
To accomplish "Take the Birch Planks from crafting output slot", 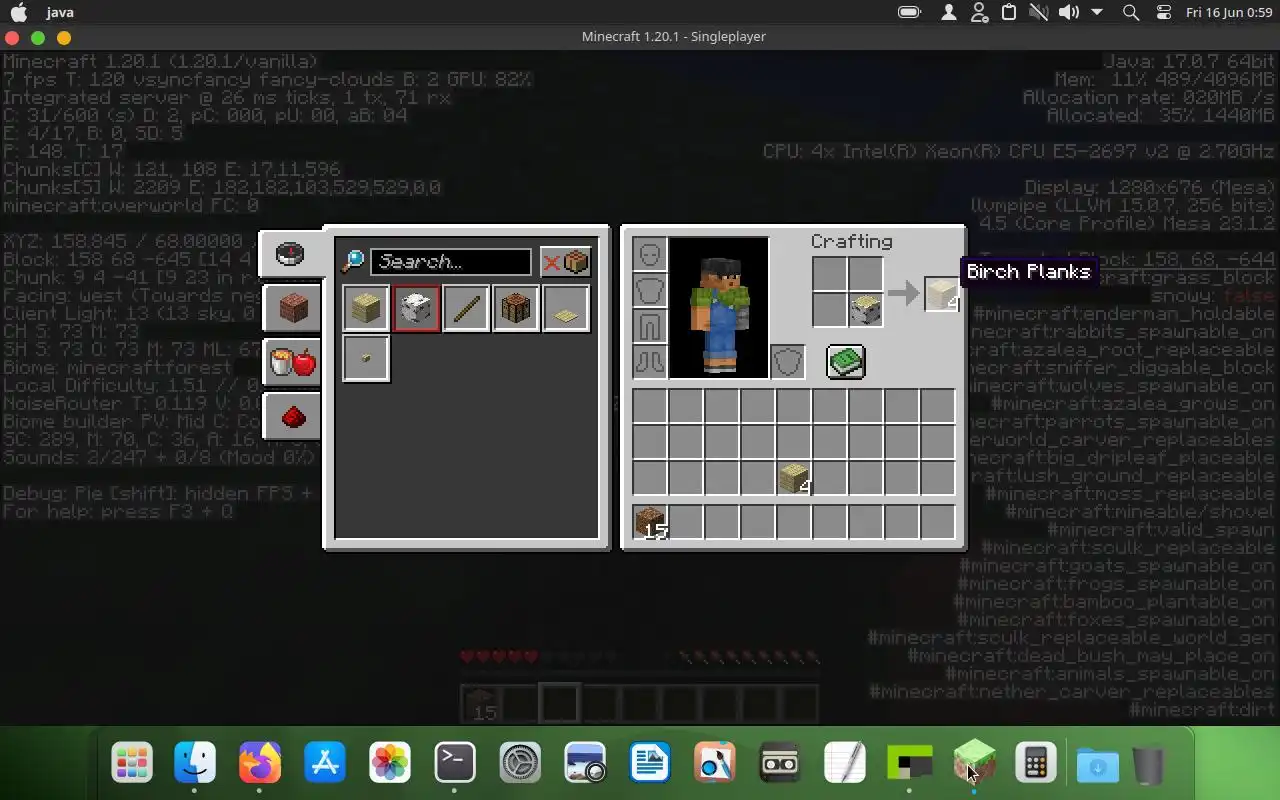I will 942,293.
